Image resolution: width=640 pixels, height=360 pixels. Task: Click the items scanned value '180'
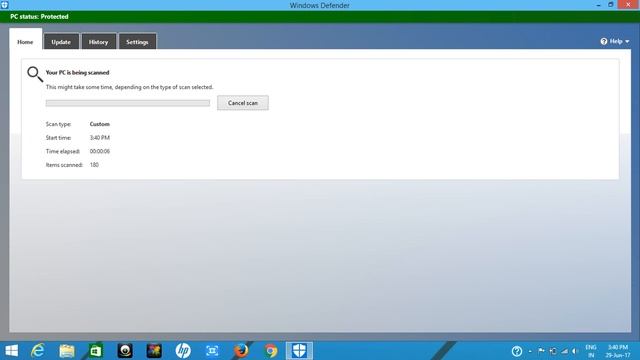(94, 165)
